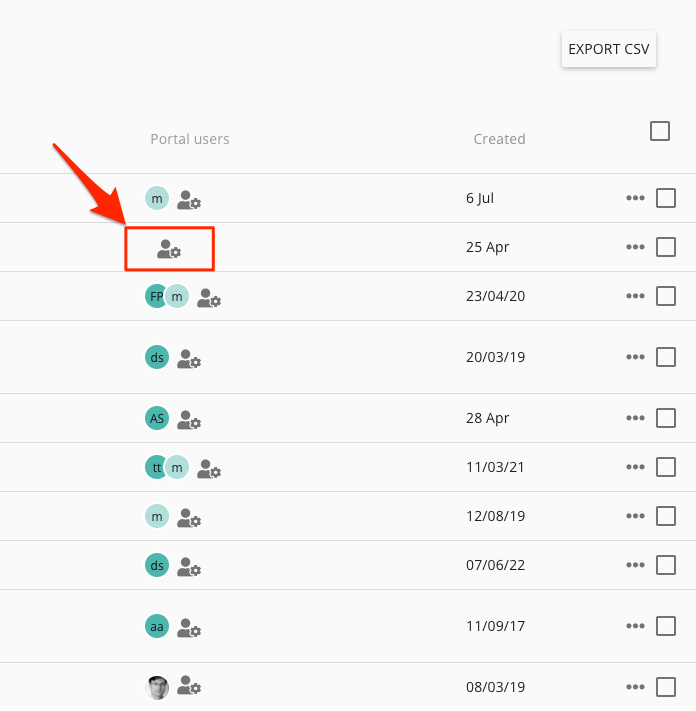The width and height of the screenshot is (696, 712).
Task: Click the Portal users column header
Action: 190,139
